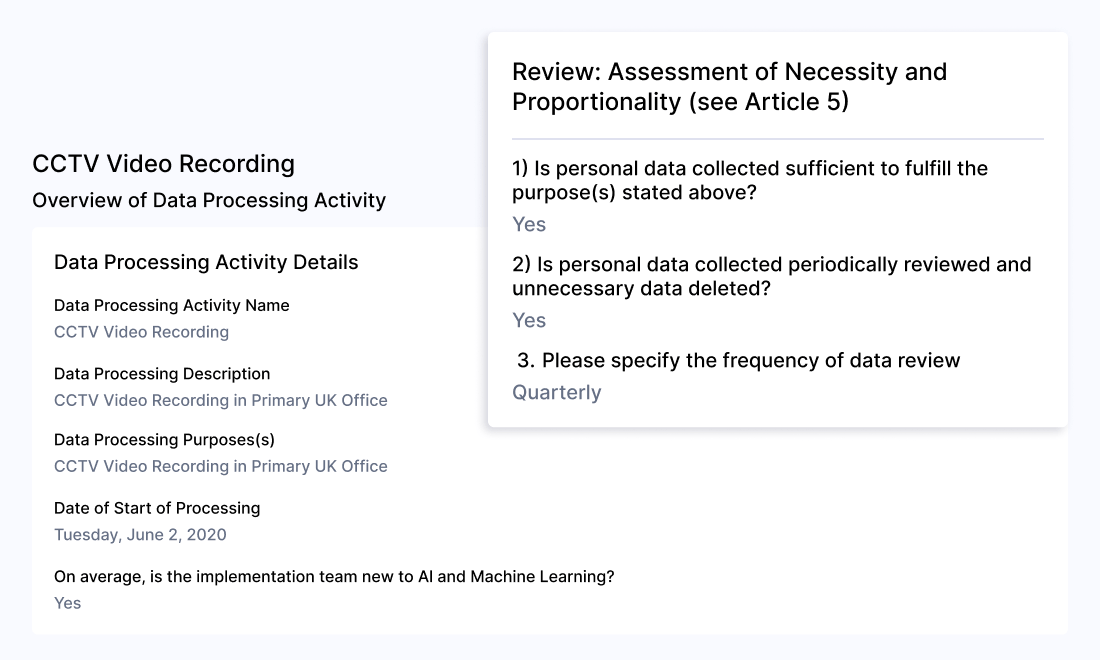The image size is (1100, 660).
Task: Click the Yes answer under question one
Action: tap(528, 224)
